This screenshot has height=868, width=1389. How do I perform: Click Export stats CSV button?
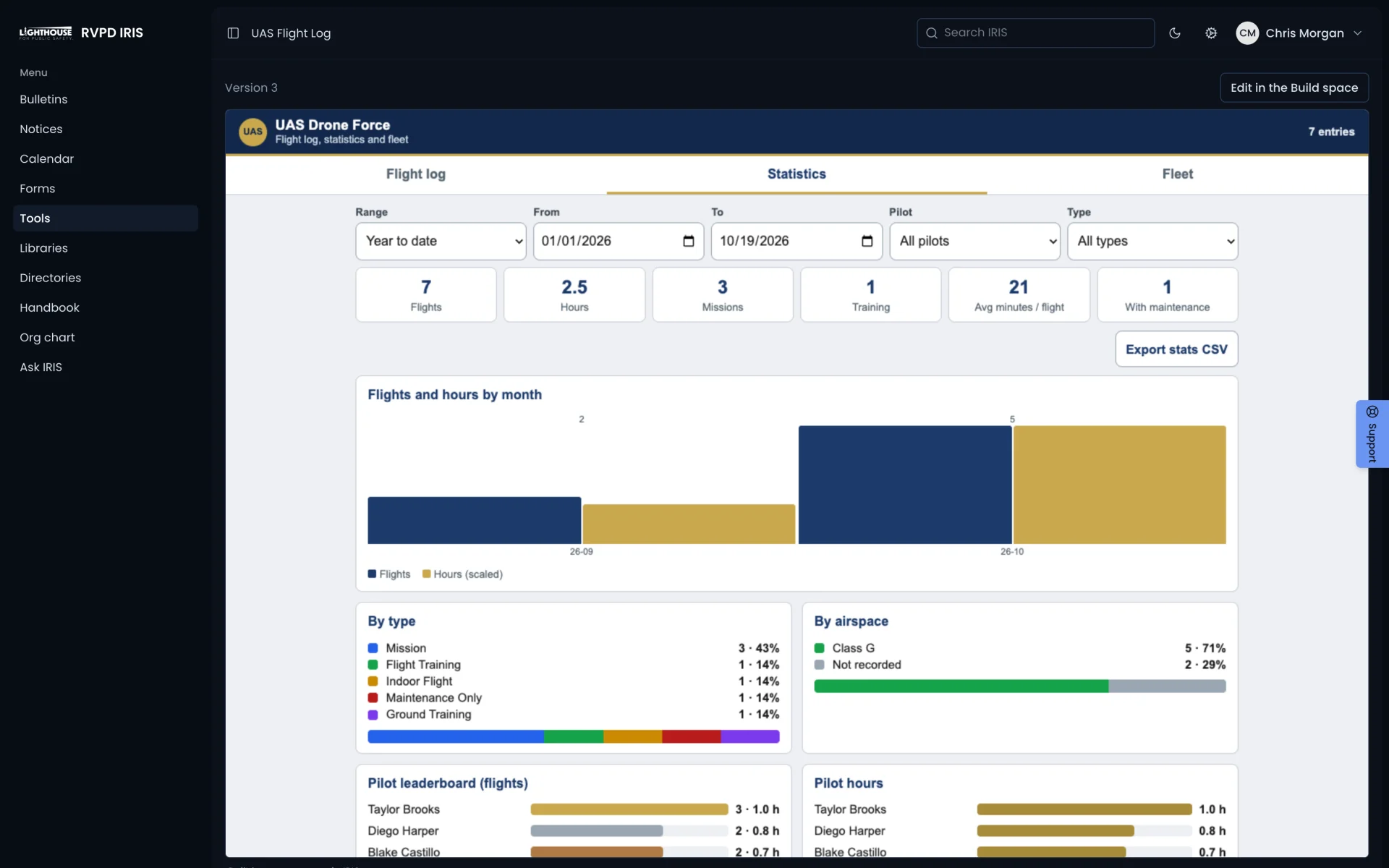(1176, 349)
